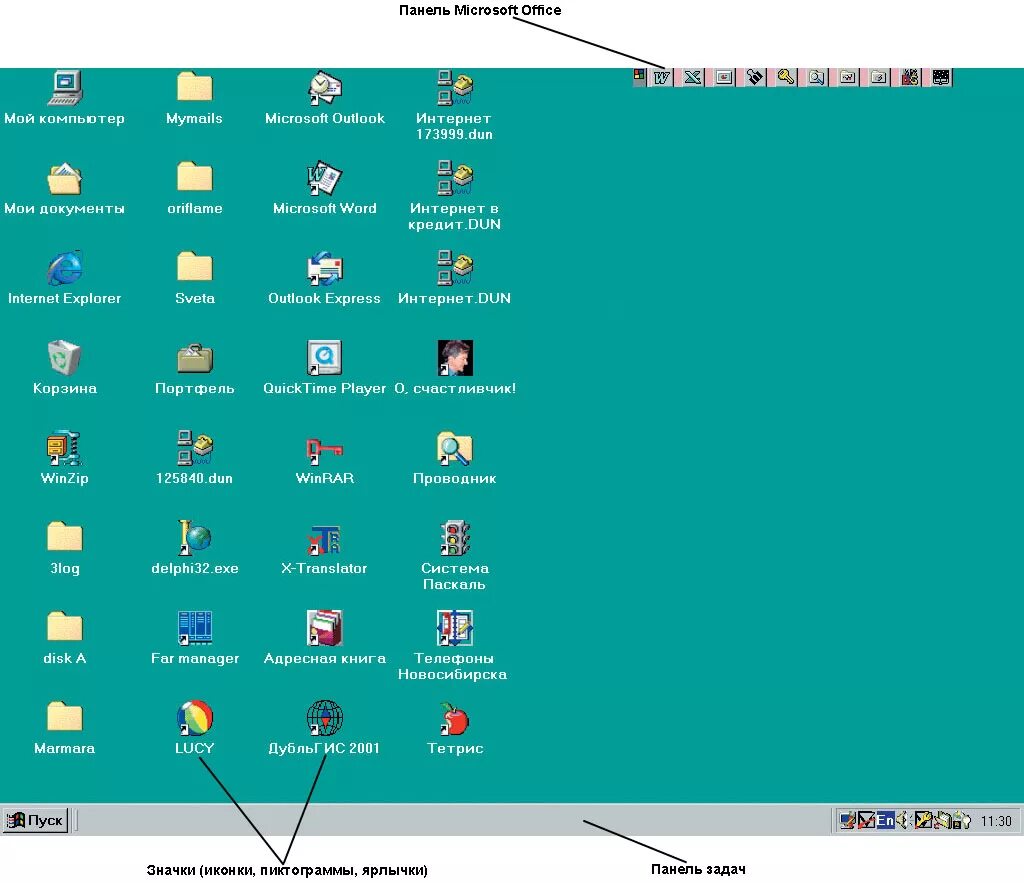Open the Office panel control menu icon
1024x883 pixels.
click(x=639, y=76)
